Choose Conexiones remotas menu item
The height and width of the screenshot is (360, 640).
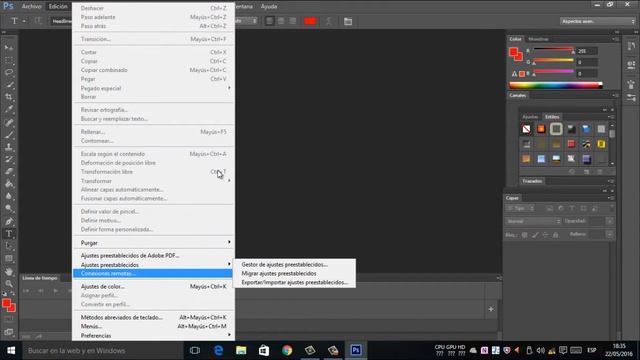[x=153, y=273]
